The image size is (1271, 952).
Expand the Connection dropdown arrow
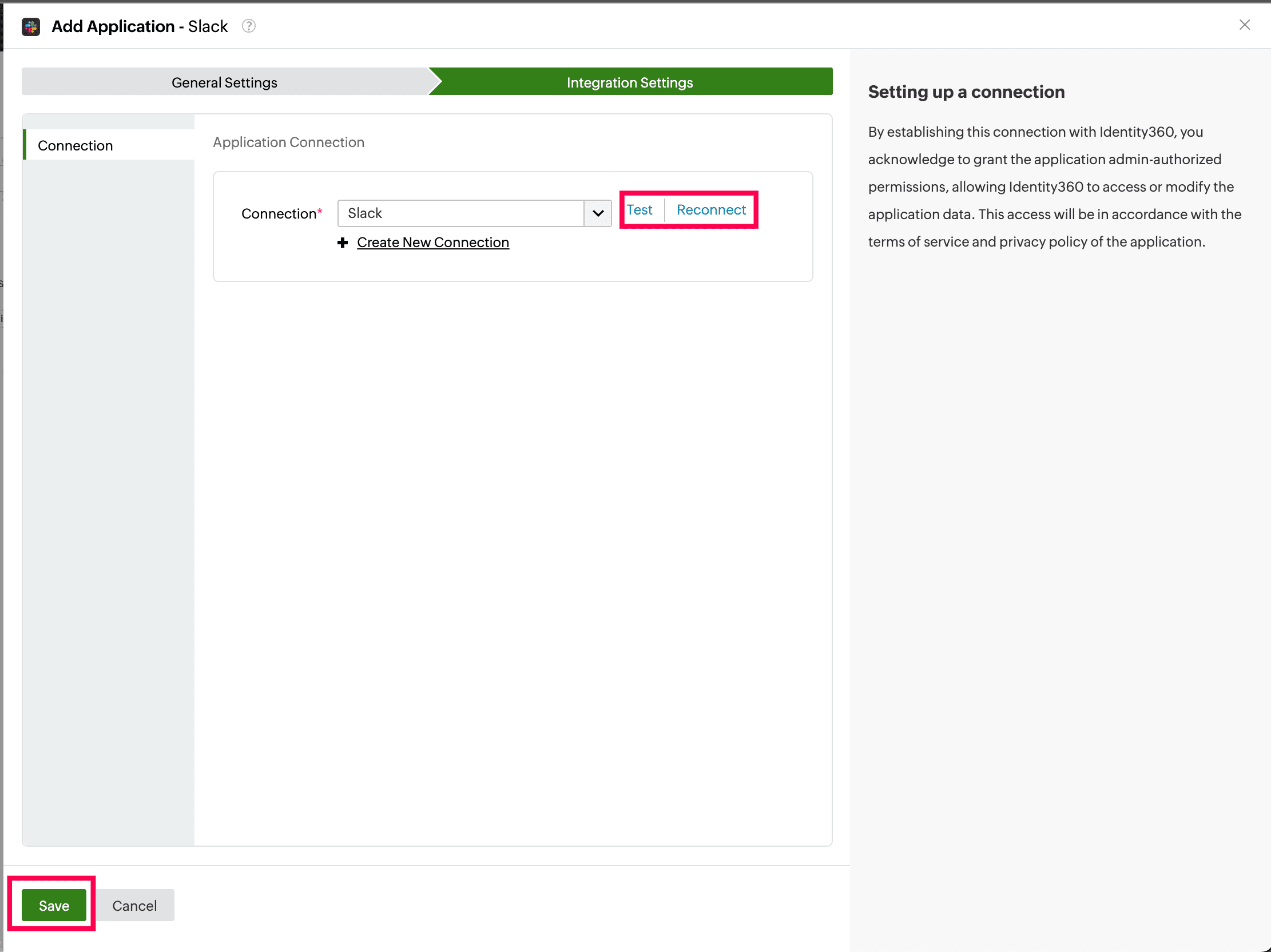[x=598, y=214]
